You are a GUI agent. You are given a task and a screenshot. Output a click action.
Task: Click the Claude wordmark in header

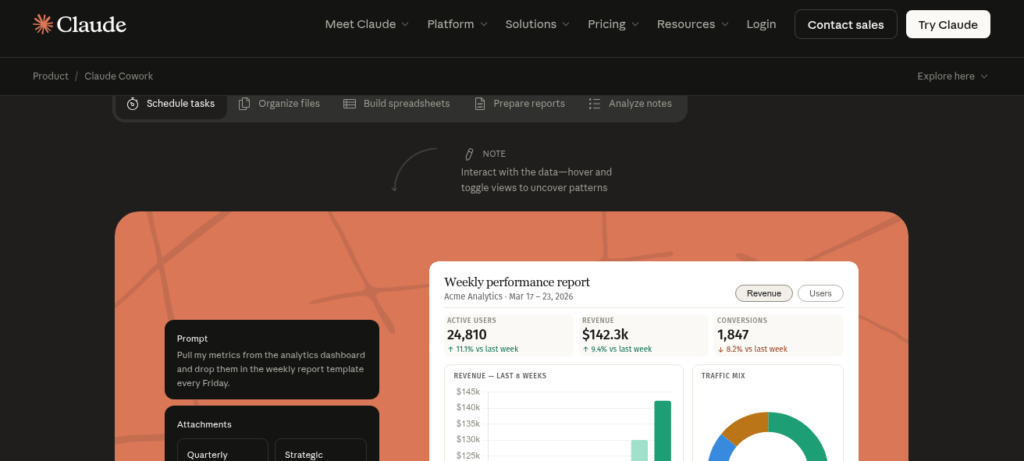pyautogui.click(x=91, y=24)
